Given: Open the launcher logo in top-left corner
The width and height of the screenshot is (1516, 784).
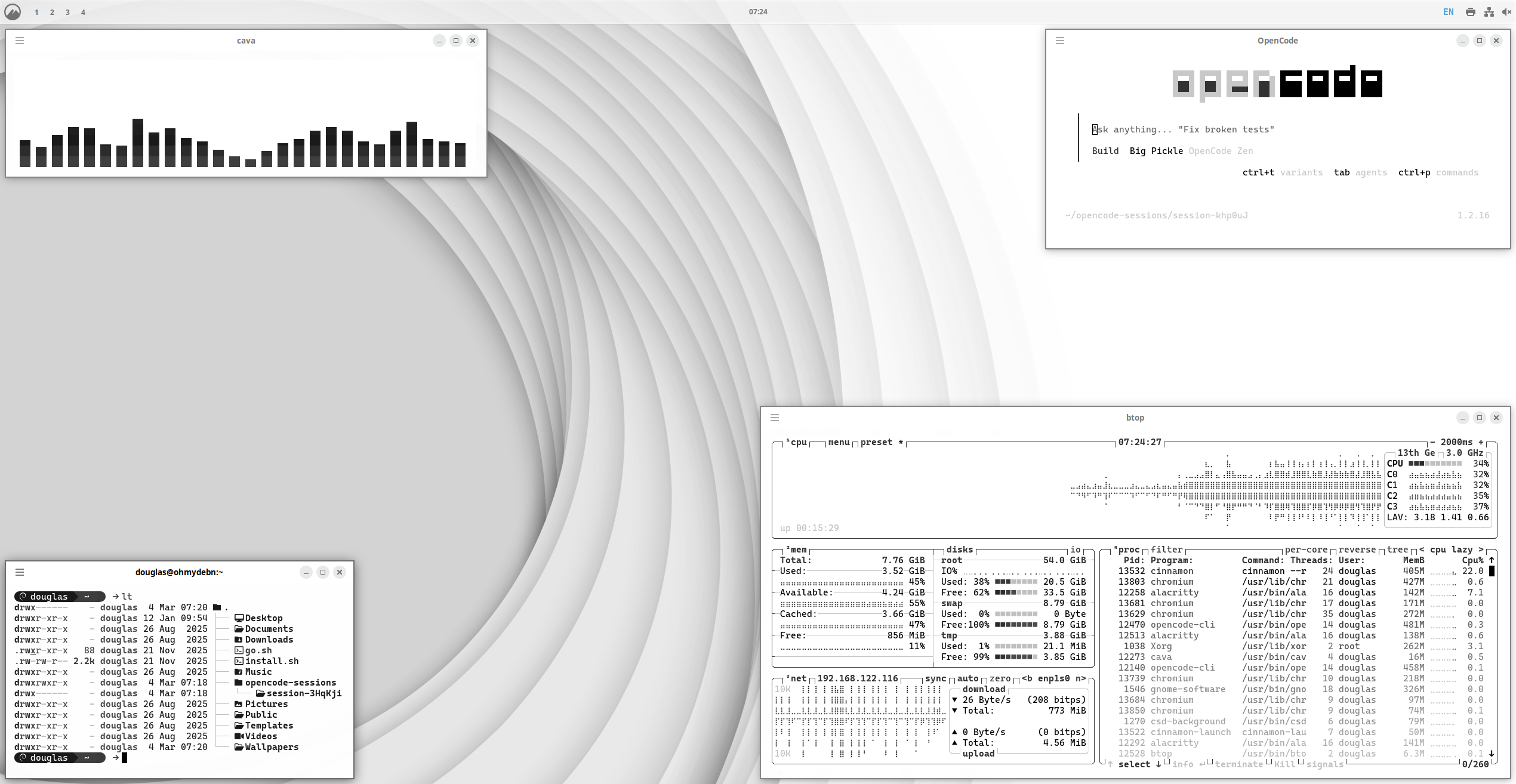Looking at the screenshot, I should coord(13,12).
